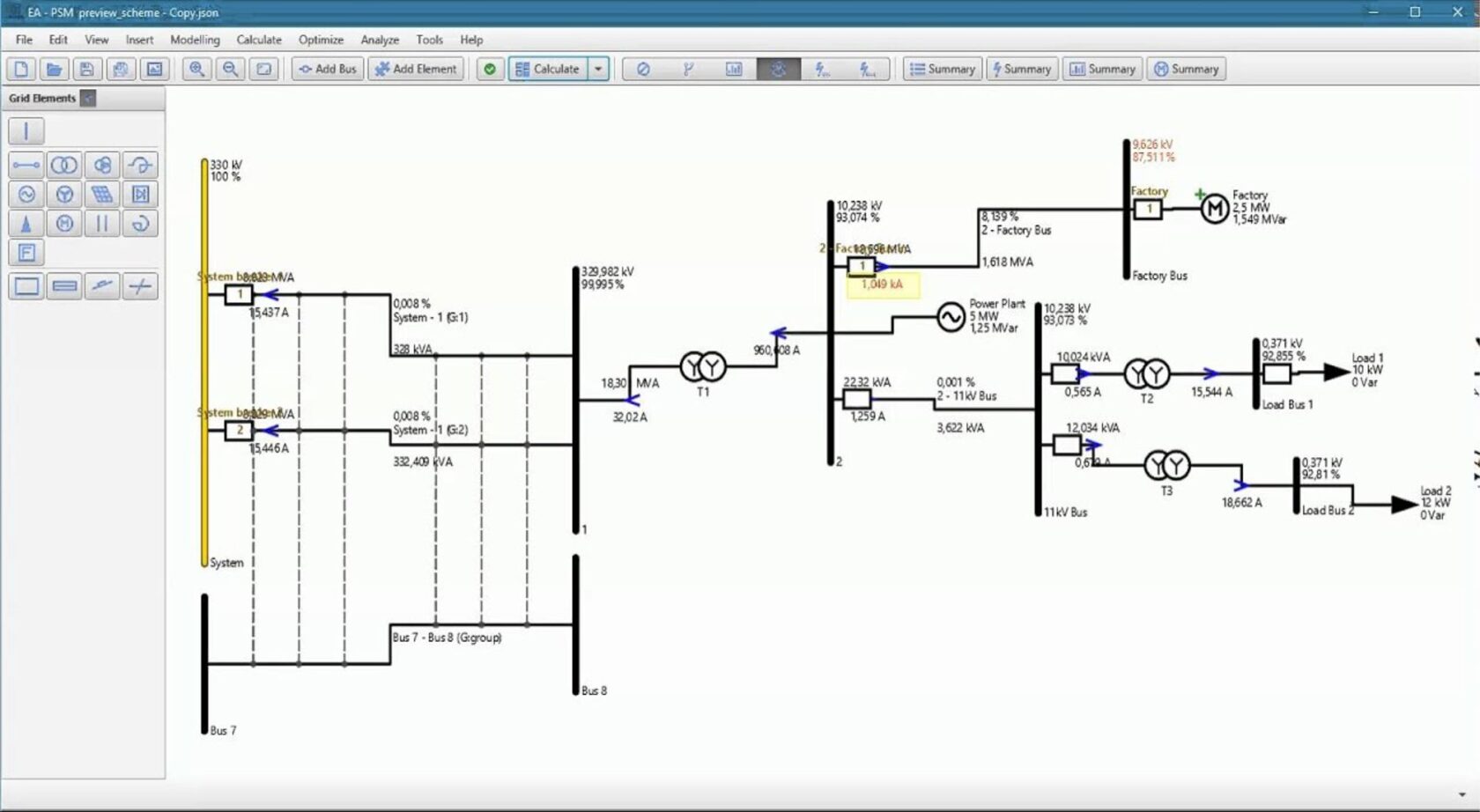The height and width of the screenshot is (812, 1480).
Task: Select the capacitor element
Action: click(102, 224)
